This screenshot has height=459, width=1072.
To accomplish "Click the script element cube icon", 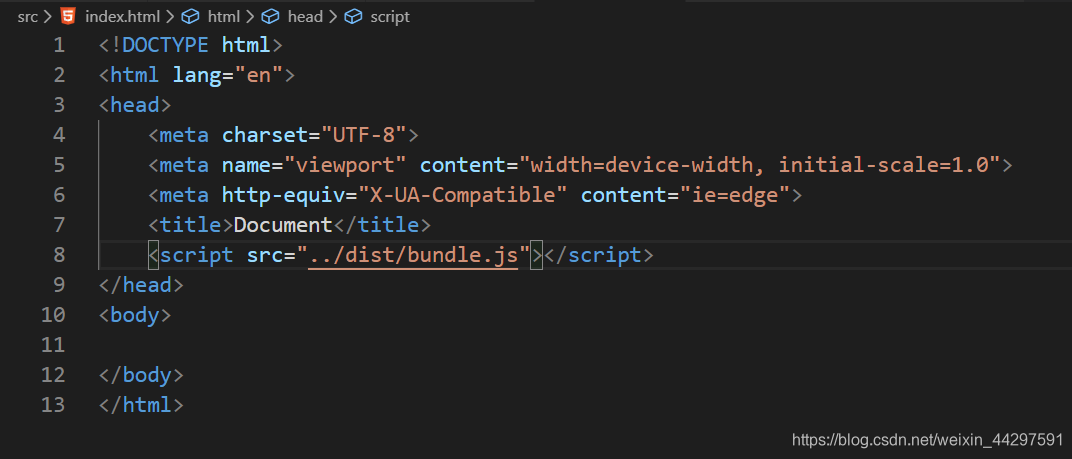I will (x=353, y=16).
